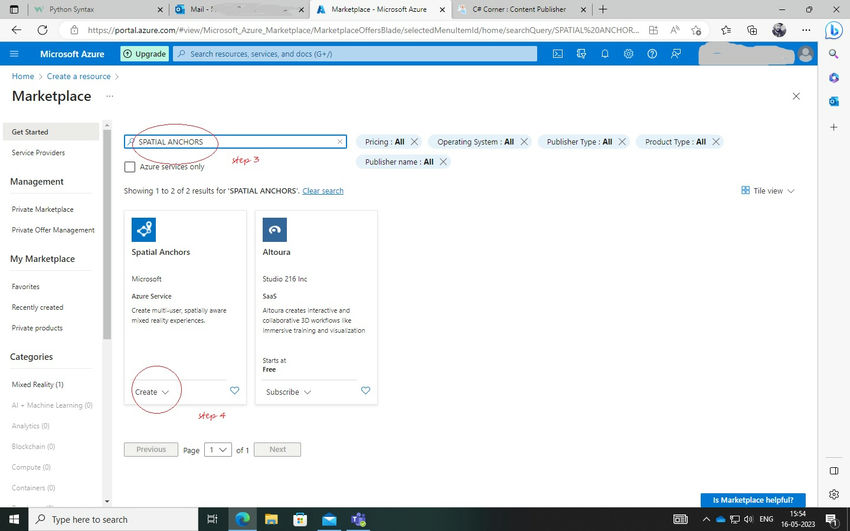Select Service Providers in sidebar
The image size is (850, 531).
pyautogui.click(x=38, y=153)
